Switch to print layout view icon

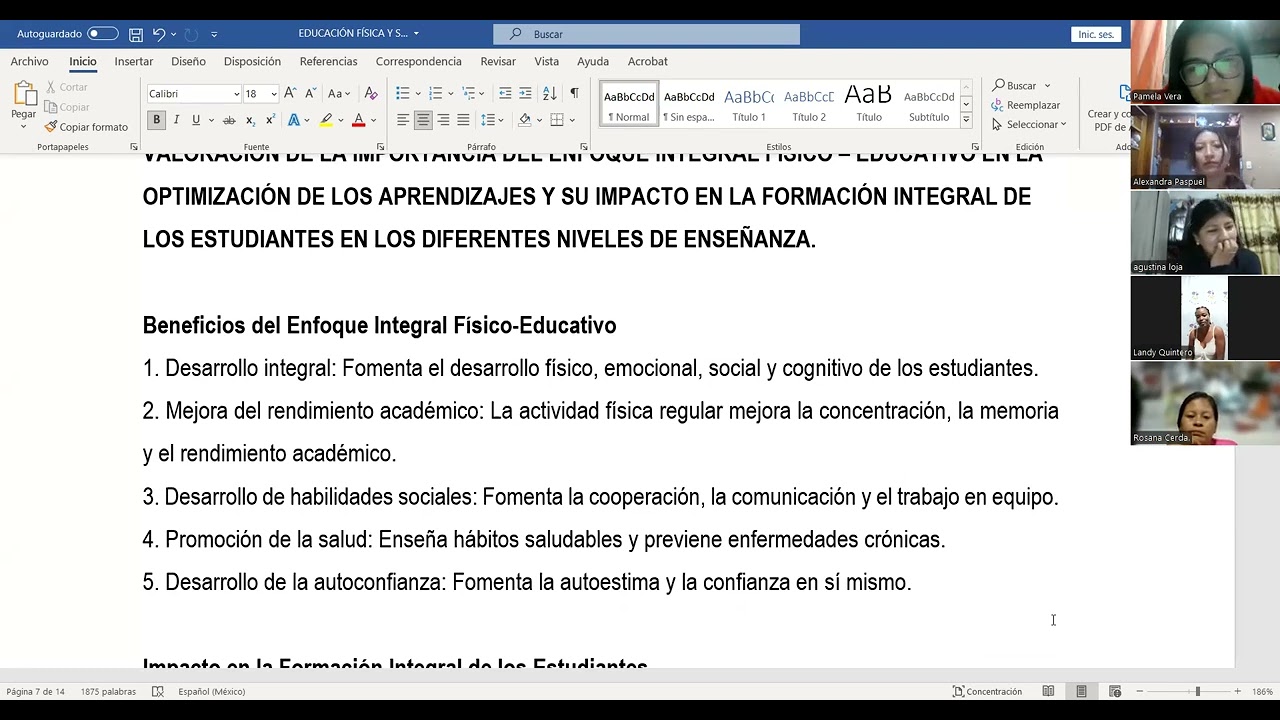click(1081, 691)
